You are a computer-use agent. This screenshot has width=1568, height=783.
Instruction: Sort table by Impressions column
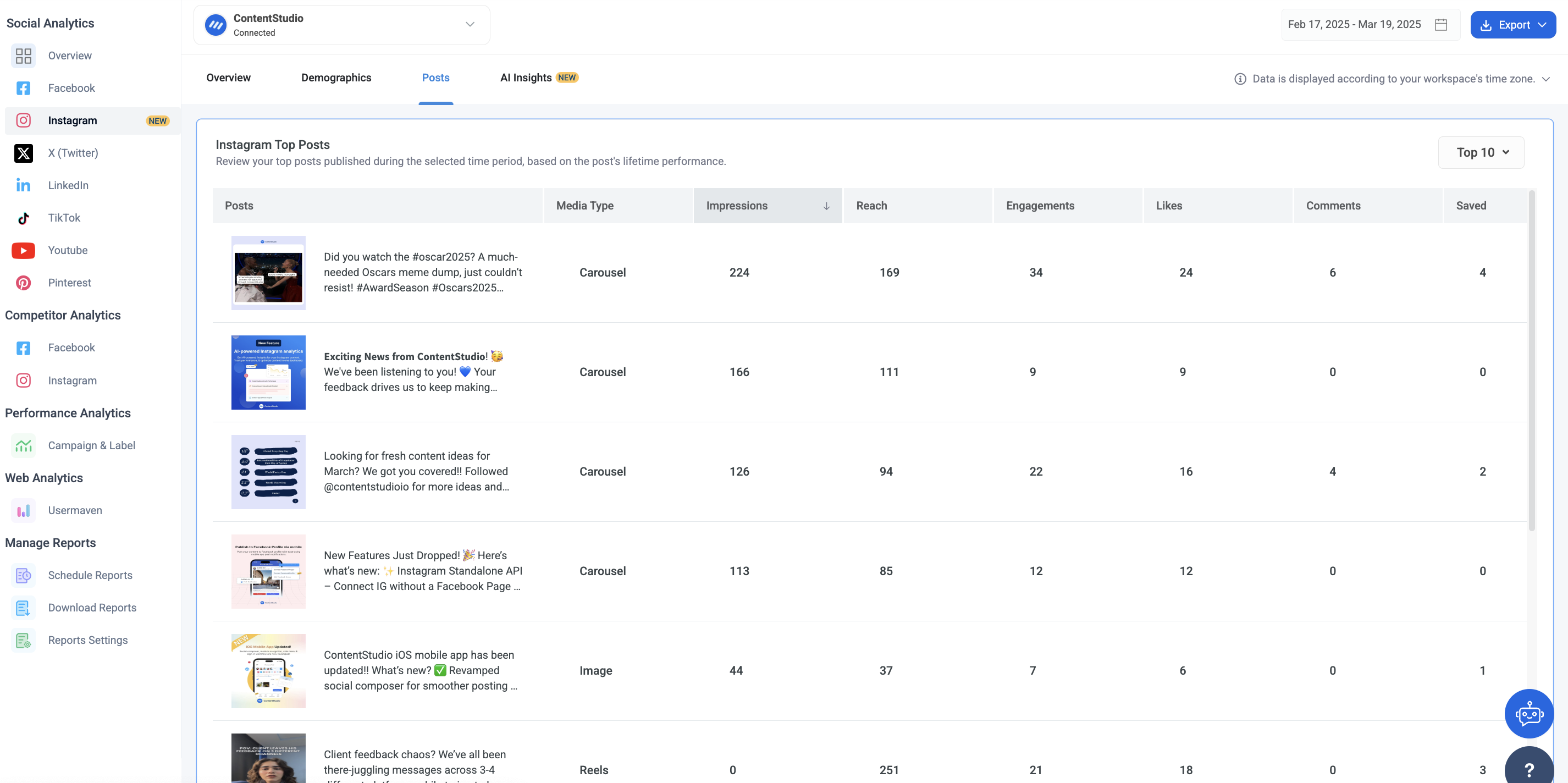(768, 206)
